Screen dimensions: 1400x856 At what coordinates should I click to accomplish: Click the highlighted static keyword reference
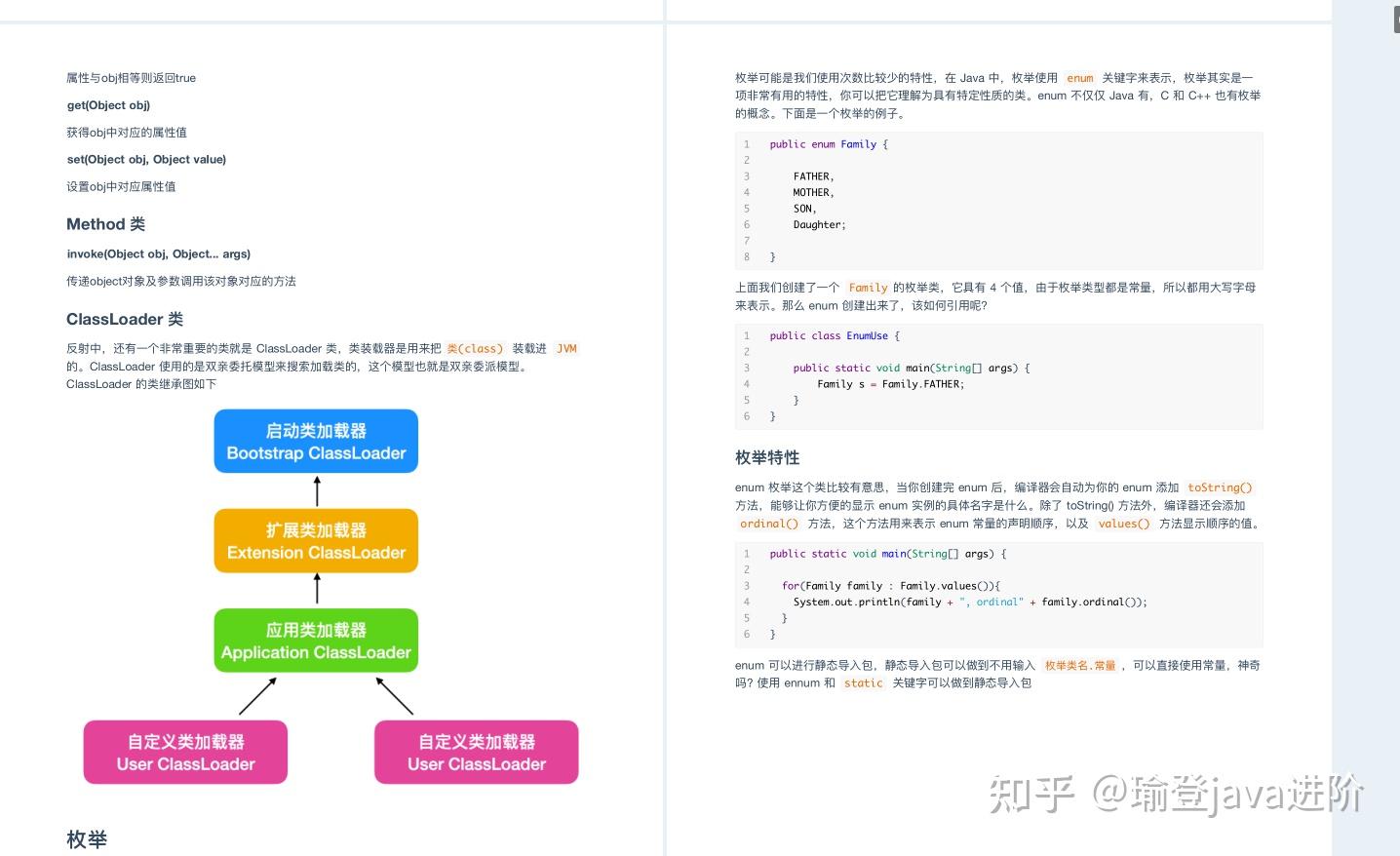[x=863, y=683]
